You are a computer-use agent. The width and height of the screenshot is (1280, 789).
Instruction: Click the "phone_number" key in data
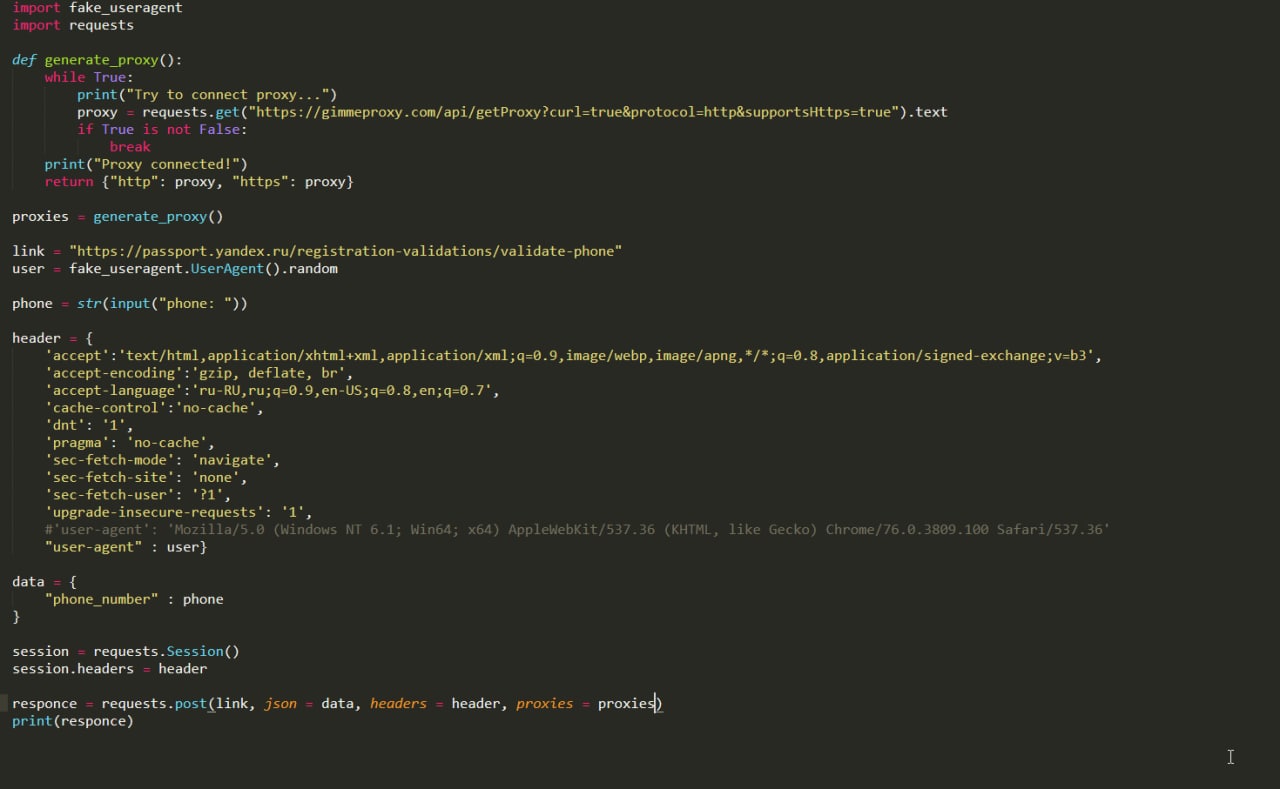[x=101, y=599]
